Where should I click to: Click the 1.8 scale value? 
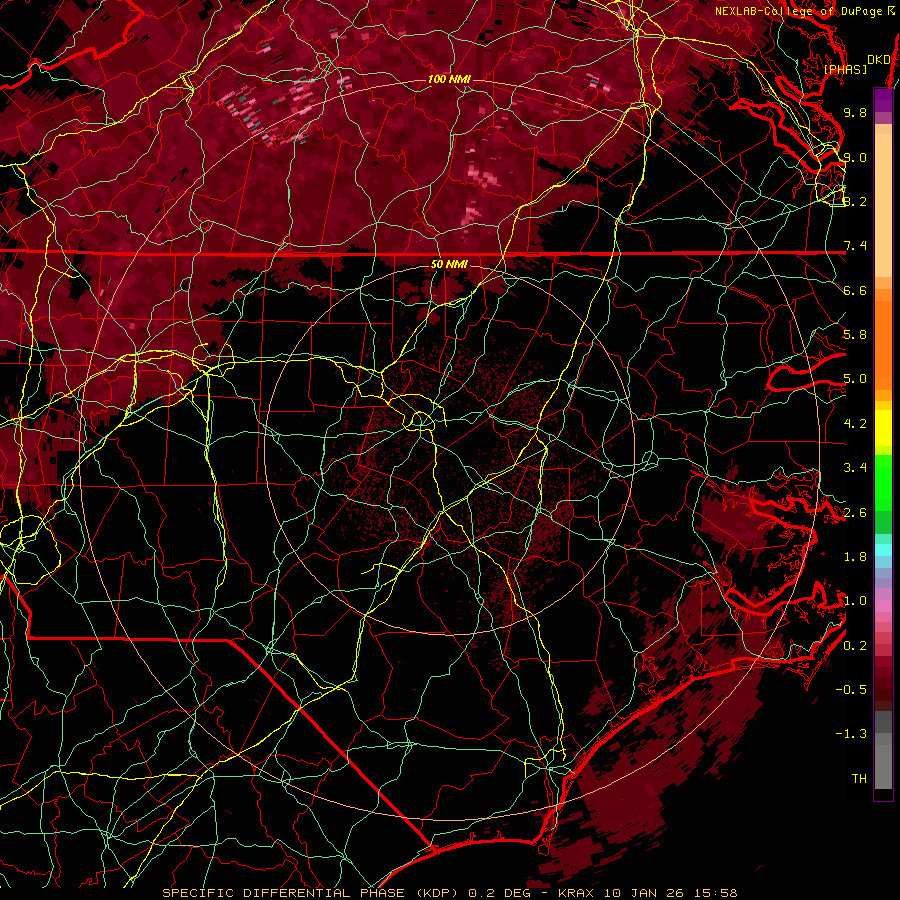point(855,557)
